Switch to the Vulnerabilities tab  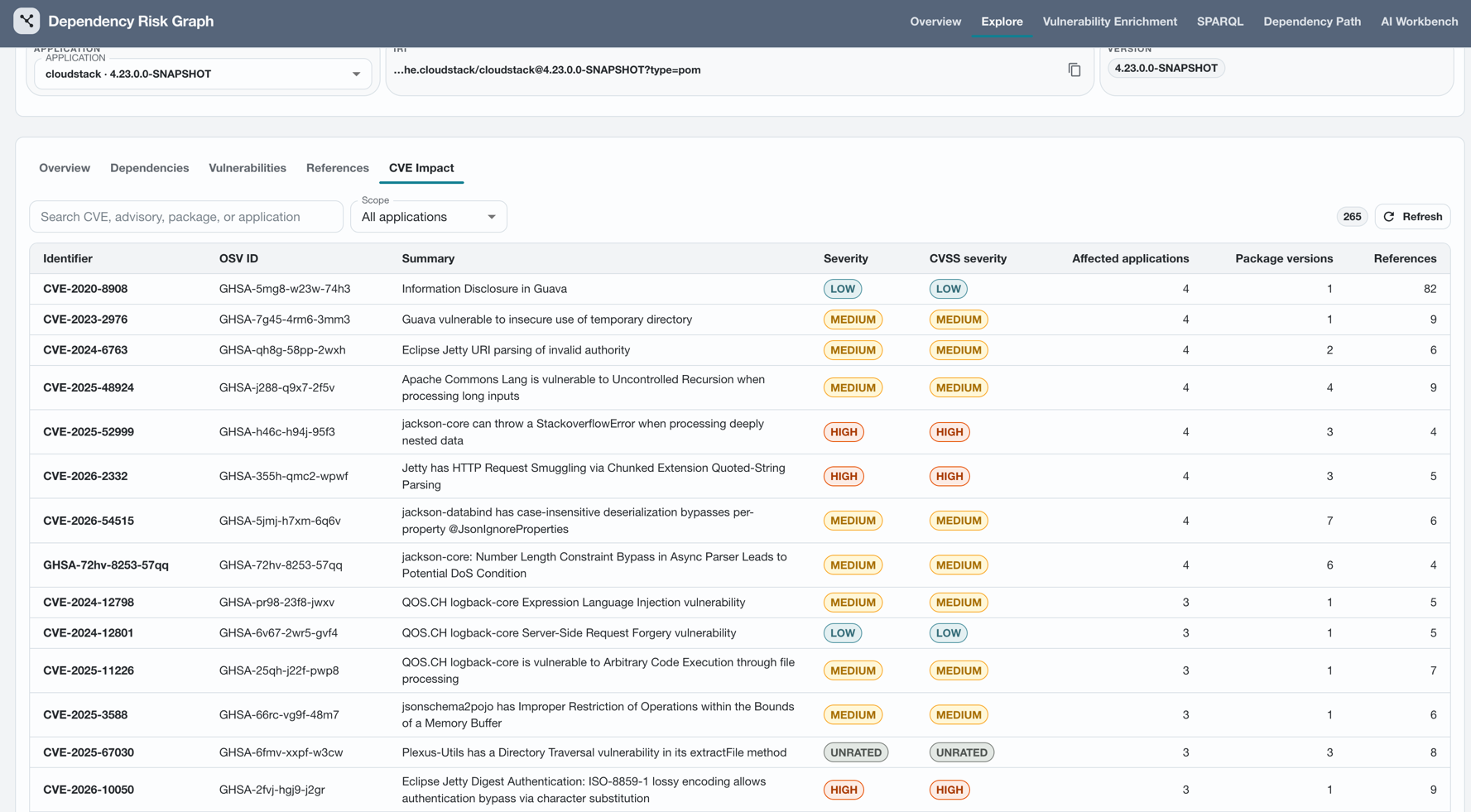click(248, 168)
